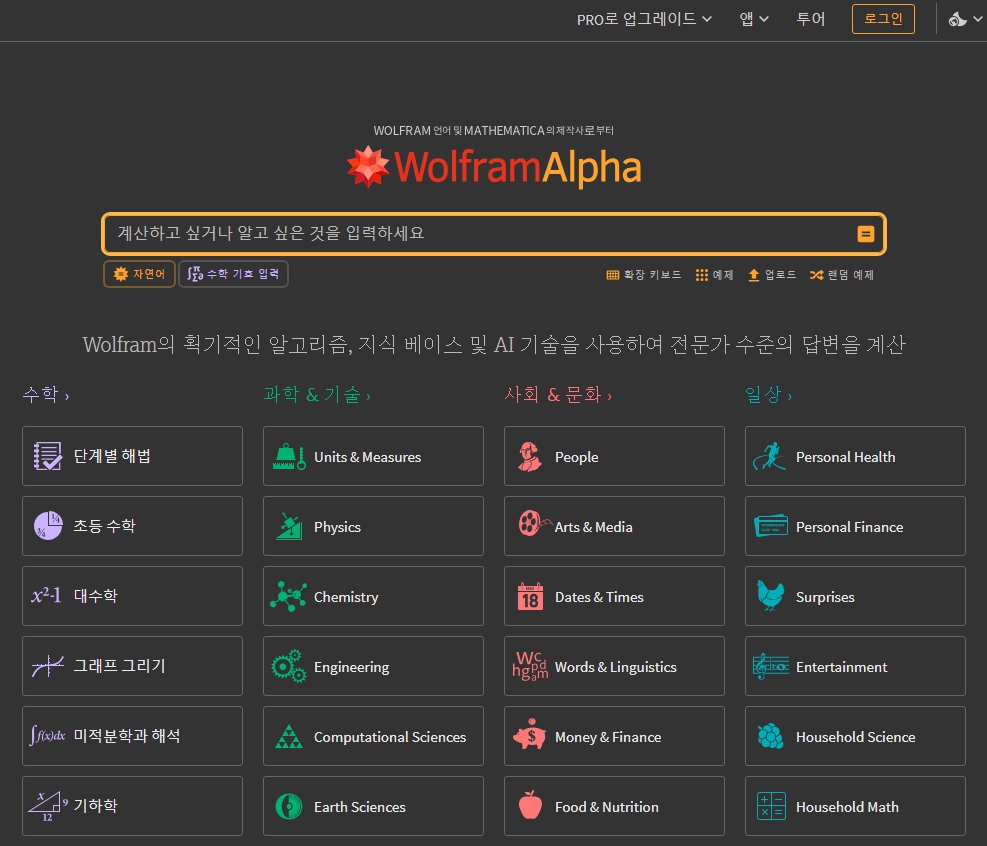Open the People topic label

tap(577, 457)
